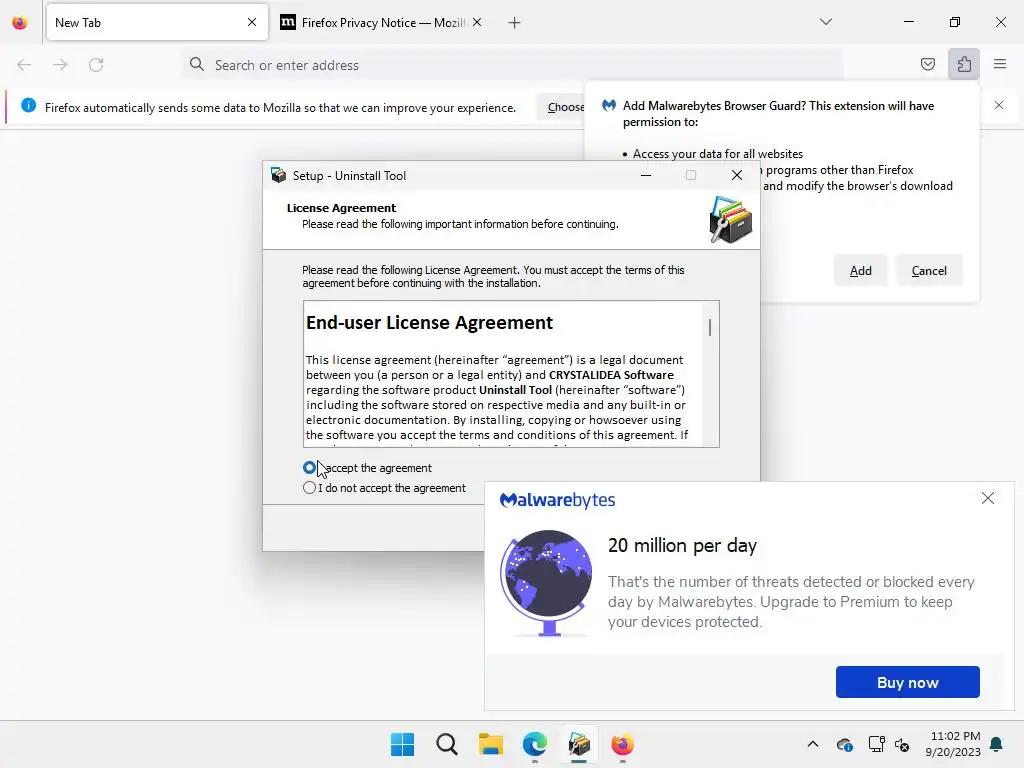
Task: Open a new tab with plus button
Action: click(514, 23)
